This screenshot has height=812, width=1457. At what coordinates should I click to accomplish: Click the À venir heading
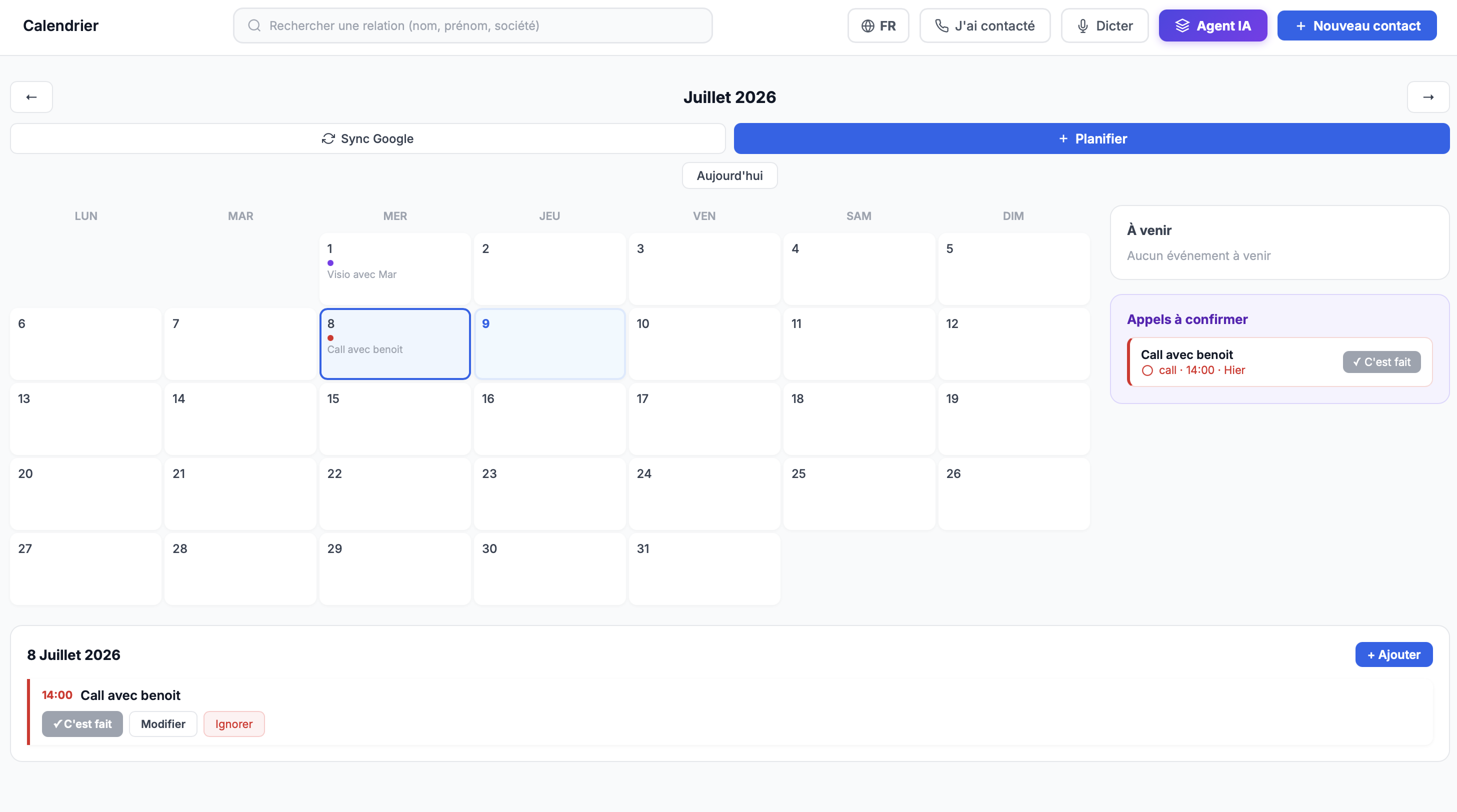[x=1148, y=230]
